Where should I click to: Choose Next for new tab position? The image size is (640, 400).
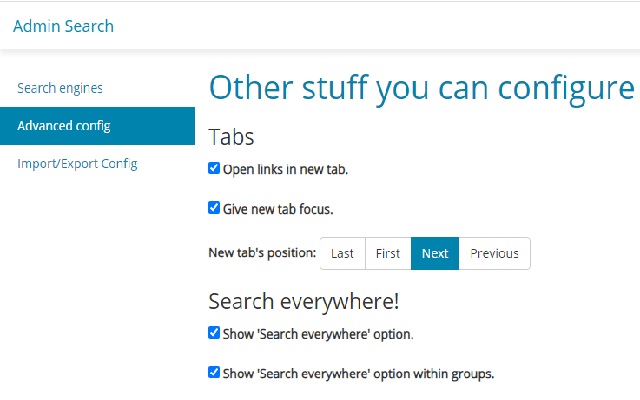coord(435,253)
